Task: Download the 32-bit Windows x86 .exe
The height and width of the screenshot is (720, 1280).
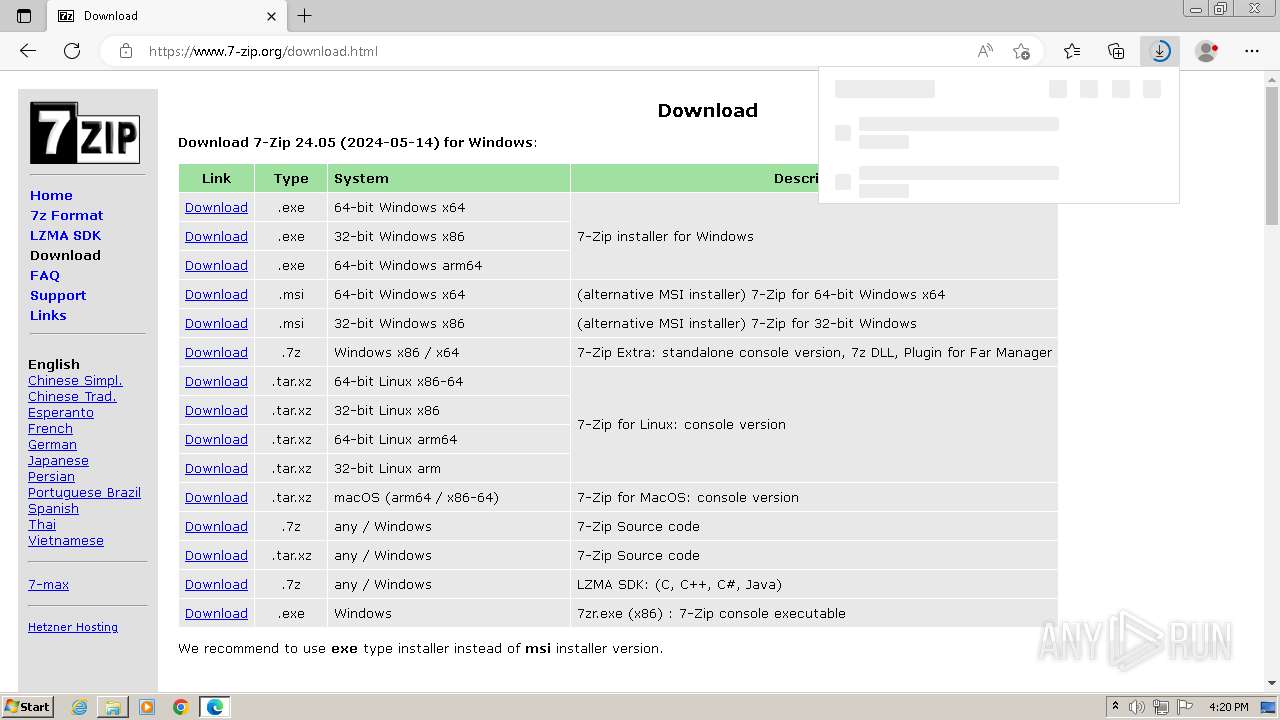Action: [x=216, y=236]
